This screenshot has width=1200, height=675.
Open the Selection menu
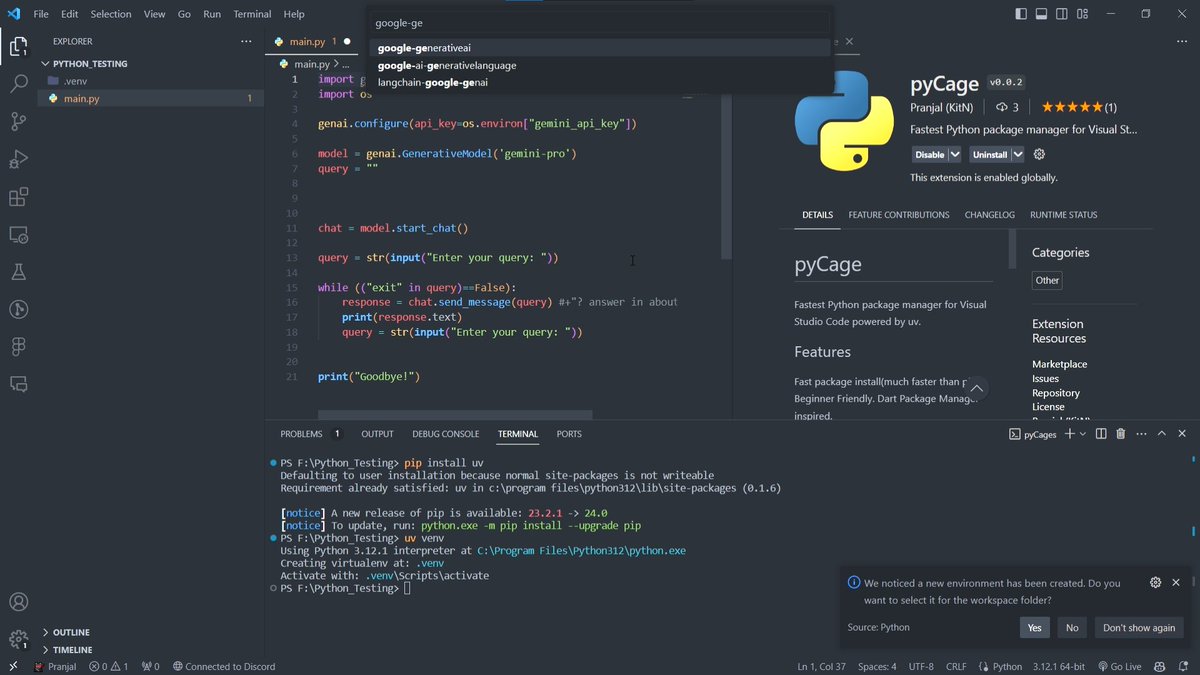tap(111, 14)
